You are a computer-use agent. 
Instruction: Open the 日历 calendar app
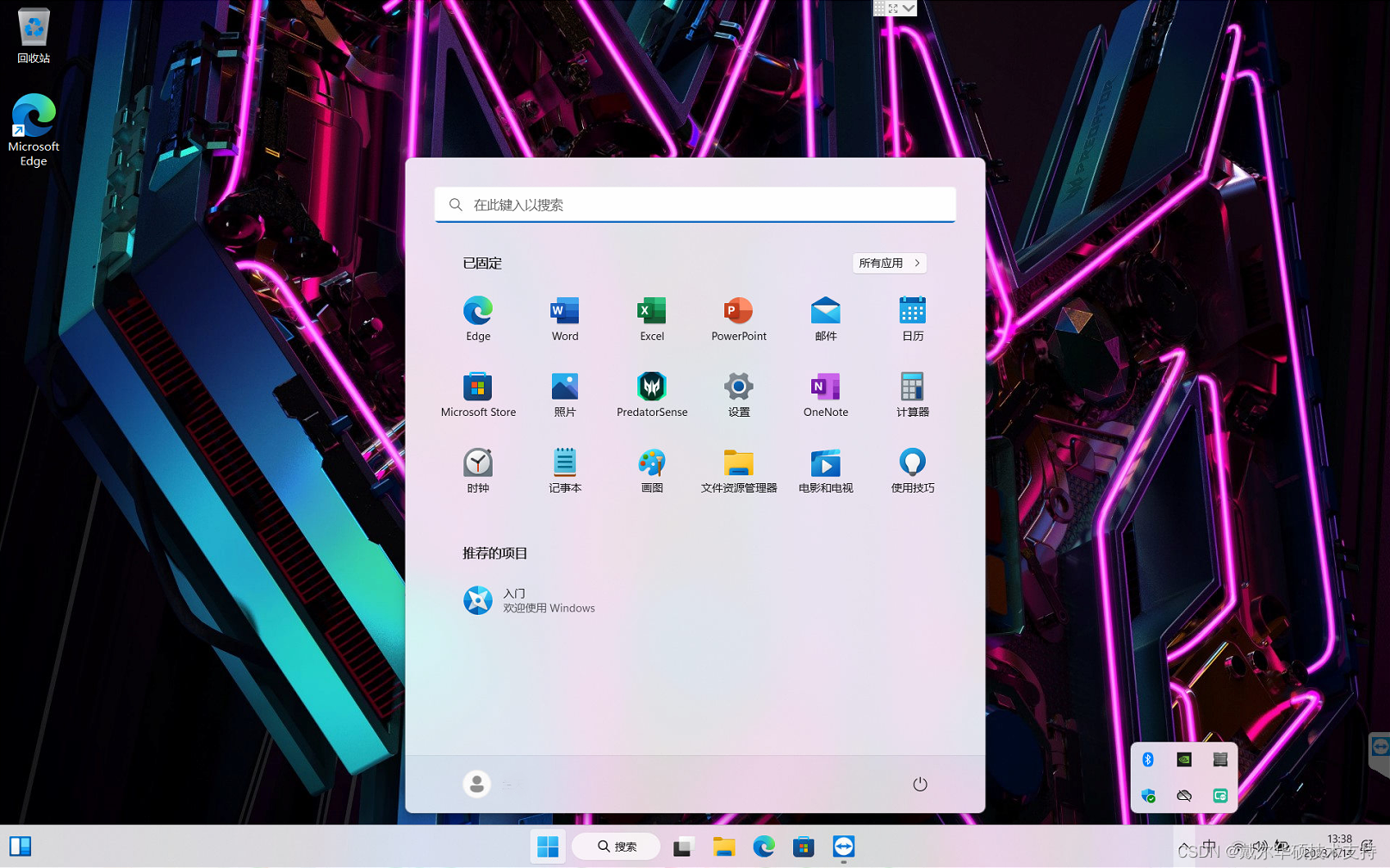click(x=913, y=319)
